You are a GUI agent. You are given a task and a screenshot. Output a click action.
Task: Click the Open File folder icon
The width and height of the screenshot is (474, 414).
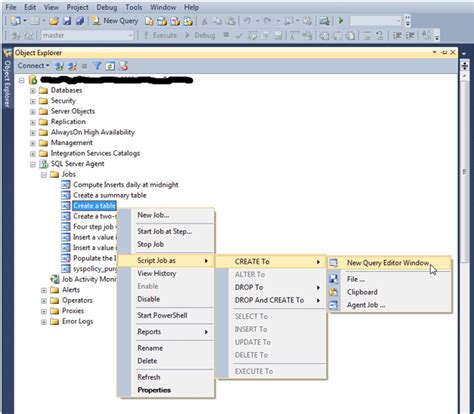pyautogui.click(x=54, y=21)
